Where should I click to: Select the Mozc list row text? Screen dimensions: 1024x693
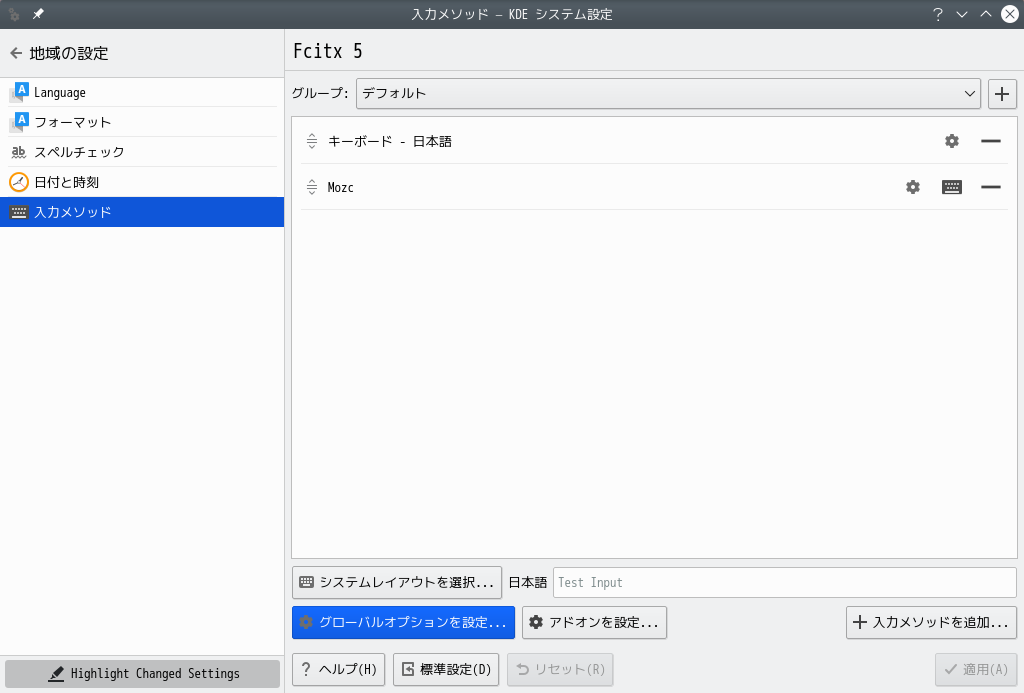tap(341, 187)
